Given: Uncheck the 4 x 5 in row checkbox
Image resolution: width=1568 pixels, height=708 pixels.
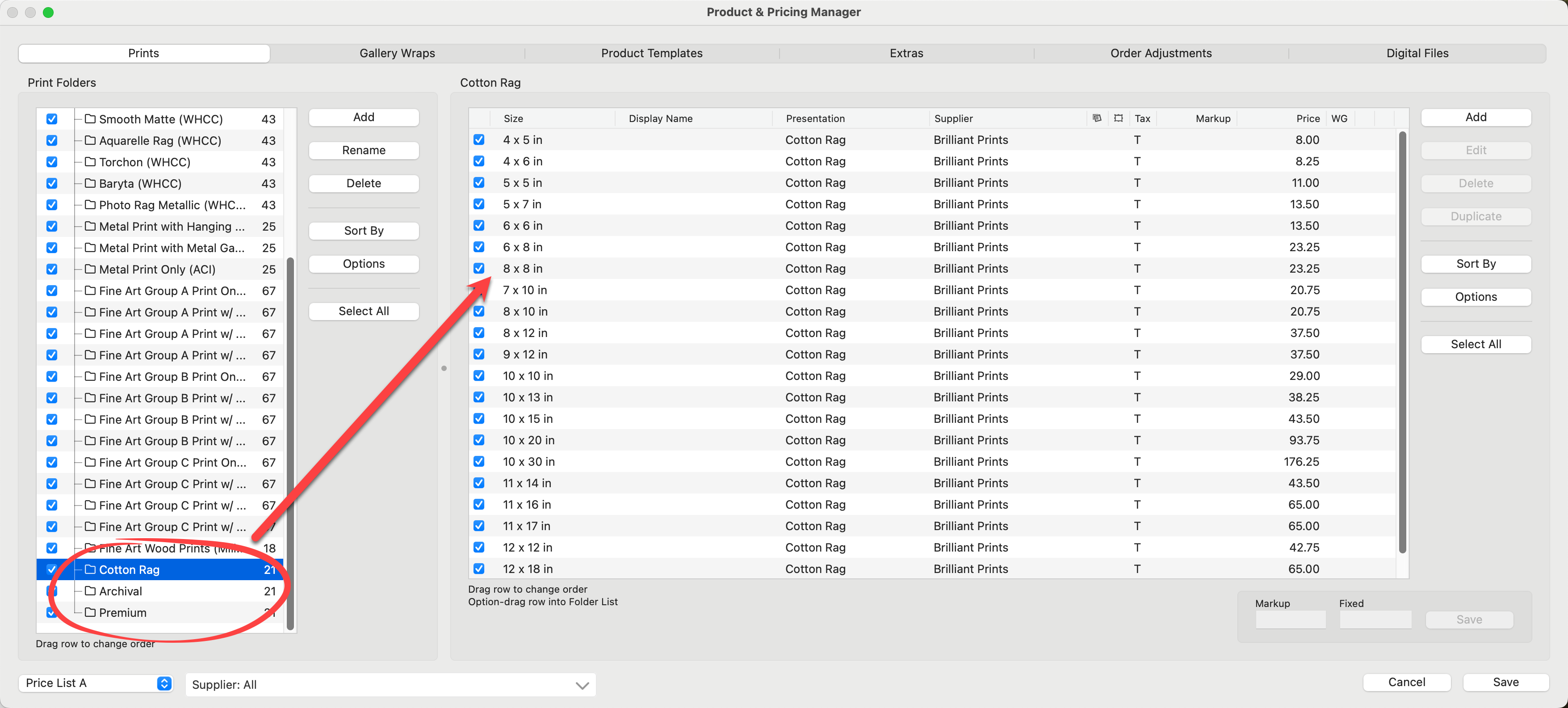Looking at the screenshot, I should click(x=479, y=140).
